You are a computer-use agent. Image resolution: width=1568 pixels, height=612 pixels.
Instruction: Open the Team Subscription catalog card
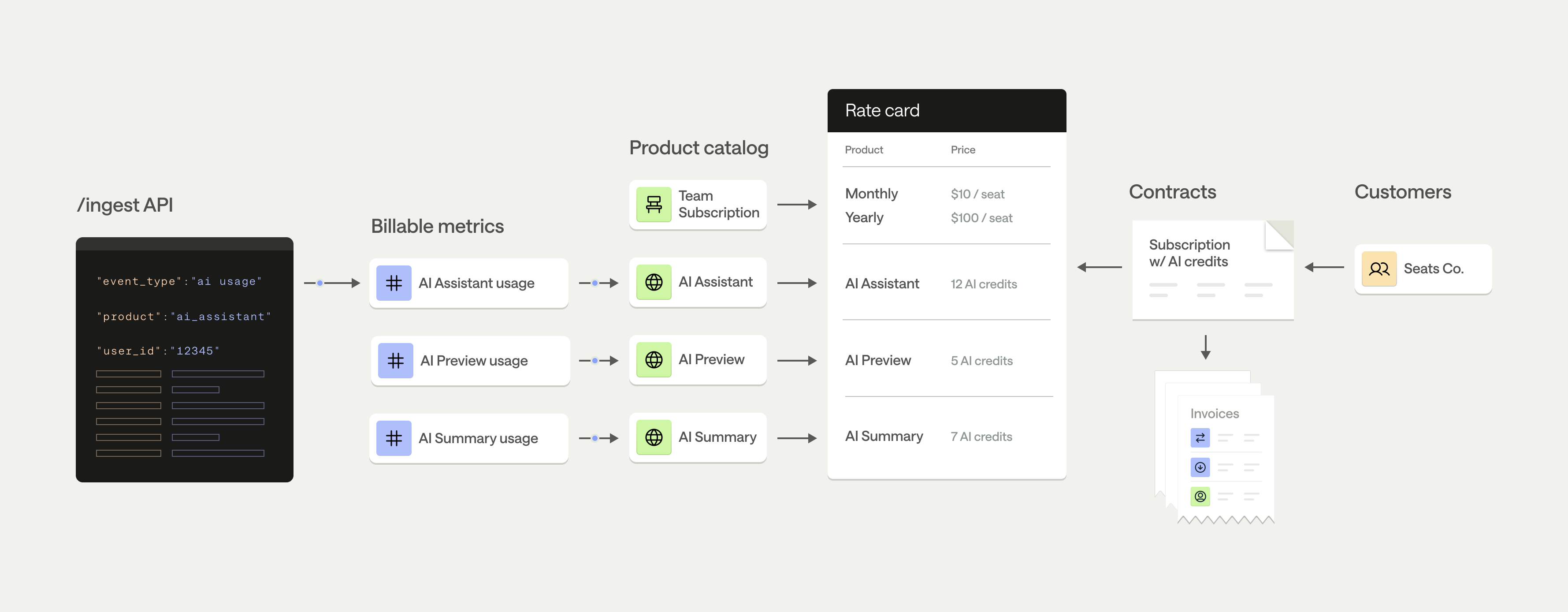698,205
